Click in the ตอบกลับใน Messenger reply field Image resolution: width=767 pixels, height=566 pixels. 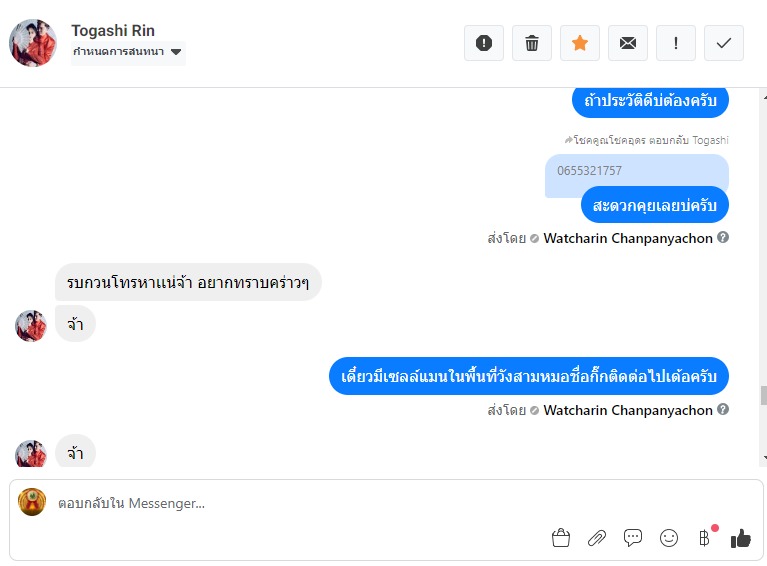point(300,503)
